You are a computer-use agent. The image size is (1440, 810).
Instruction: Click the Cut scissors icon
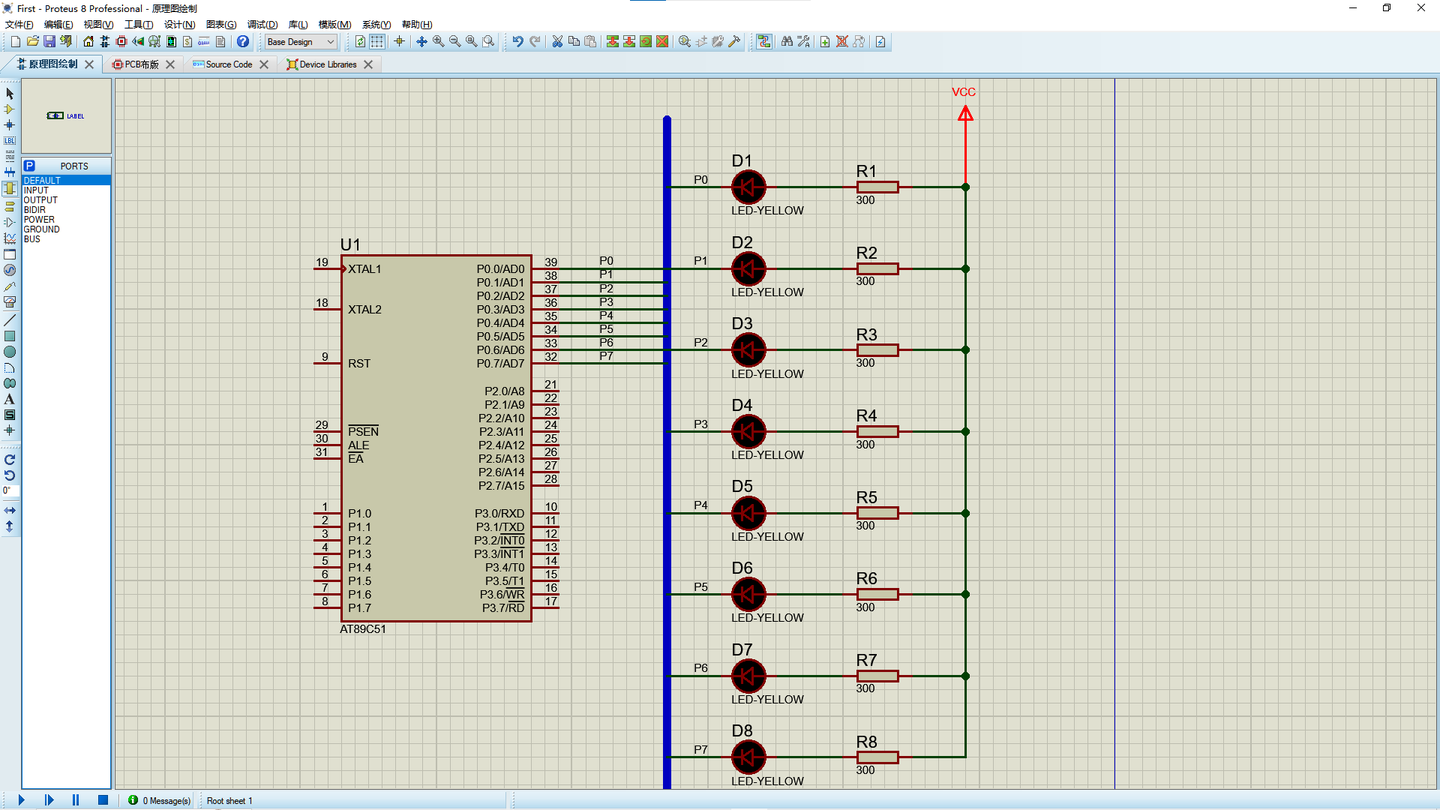[558, 42]
